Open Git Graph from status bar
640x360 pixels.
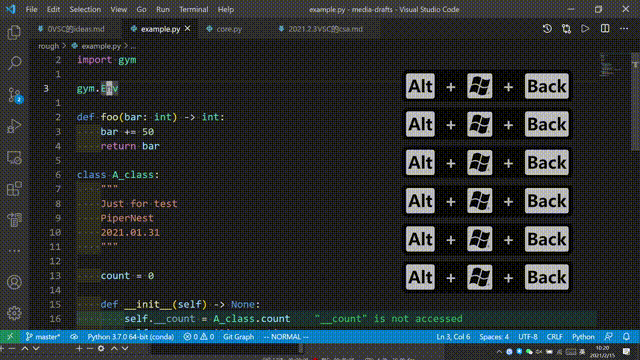(238, 337)
